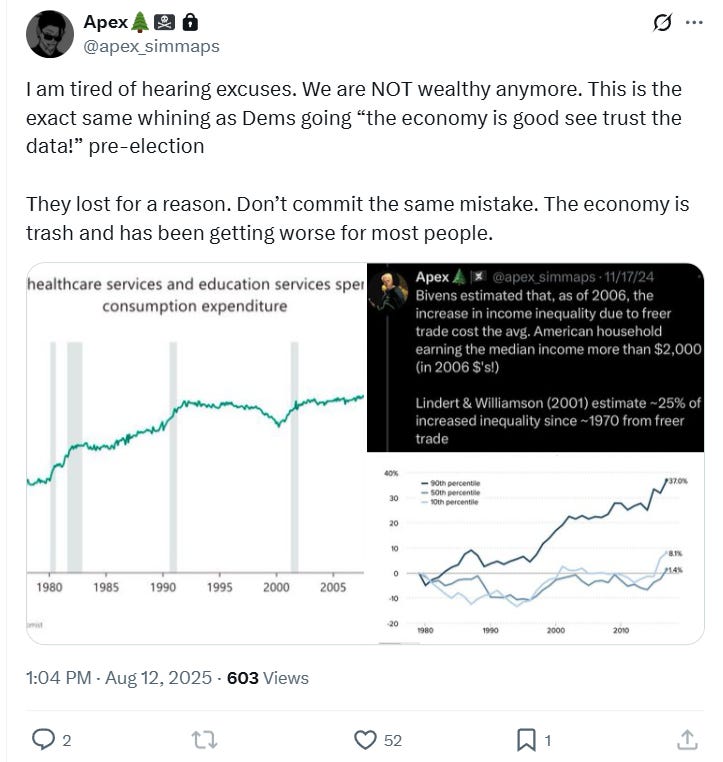Repost this tweet using retweet icon
The height and width of the screenshot is (762, 723).
click(x=204, y=740)
